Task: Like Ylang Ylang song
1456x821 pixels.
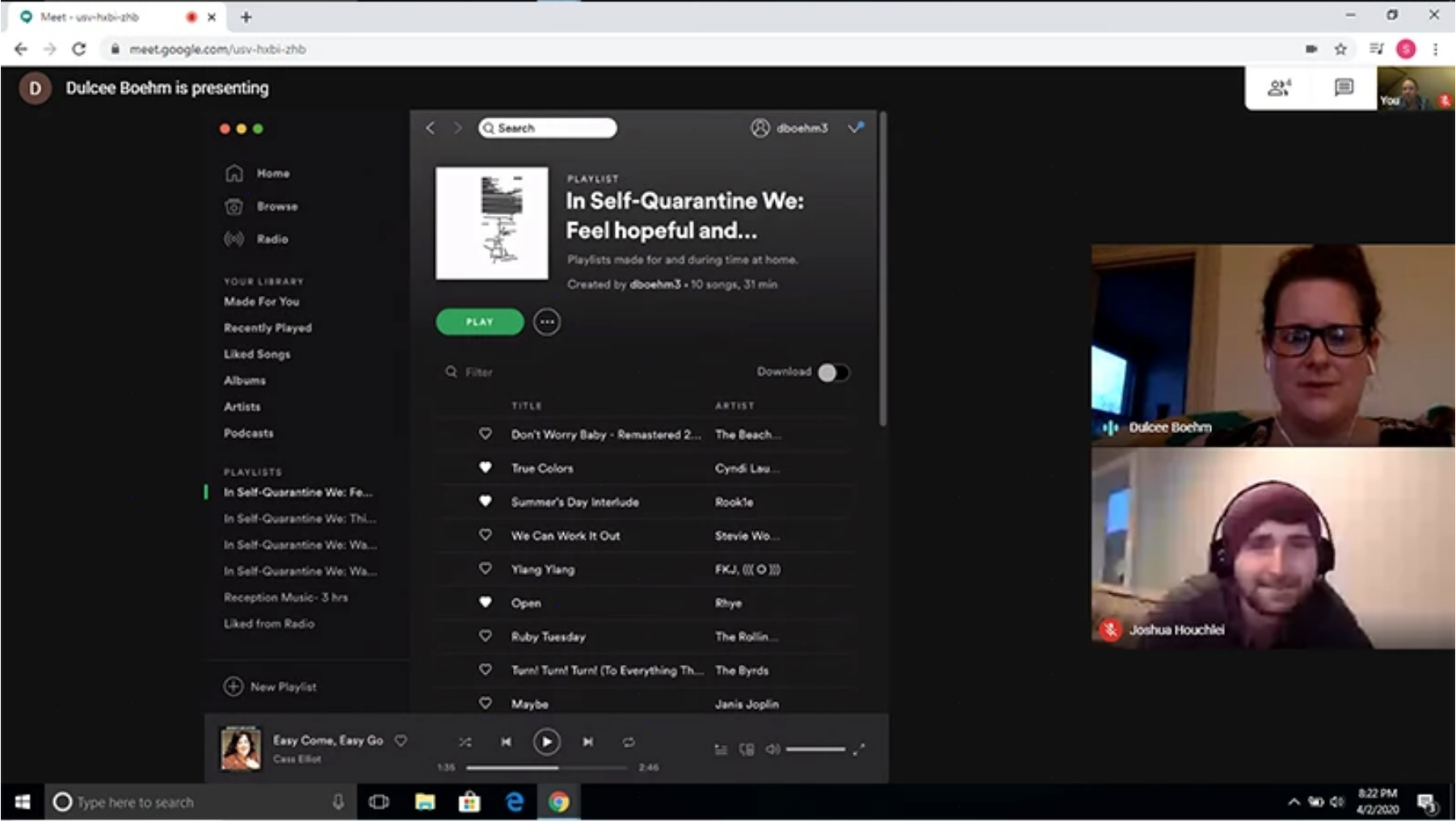Action: pyautogui.click(x=485, y=569)
